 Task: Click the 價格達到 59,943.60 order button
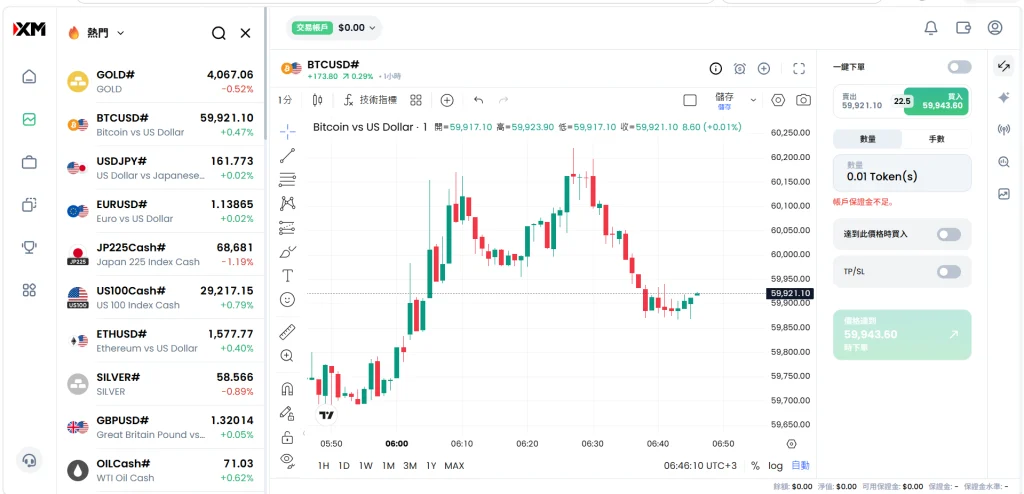coord(902,335)
